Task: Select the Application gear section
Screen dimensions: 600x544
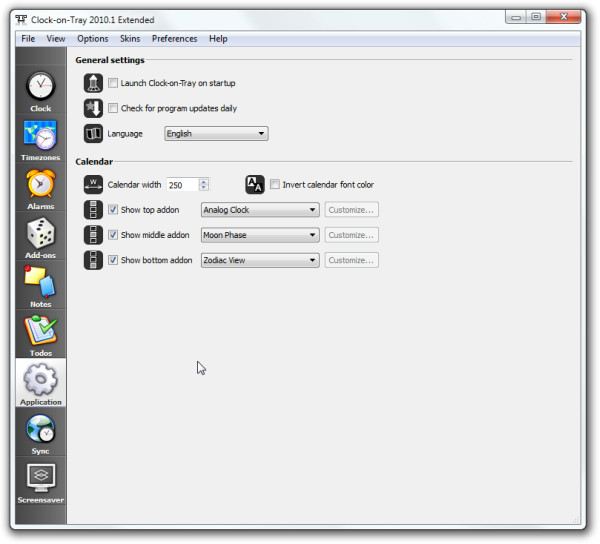Action: (x=41, y=383)
